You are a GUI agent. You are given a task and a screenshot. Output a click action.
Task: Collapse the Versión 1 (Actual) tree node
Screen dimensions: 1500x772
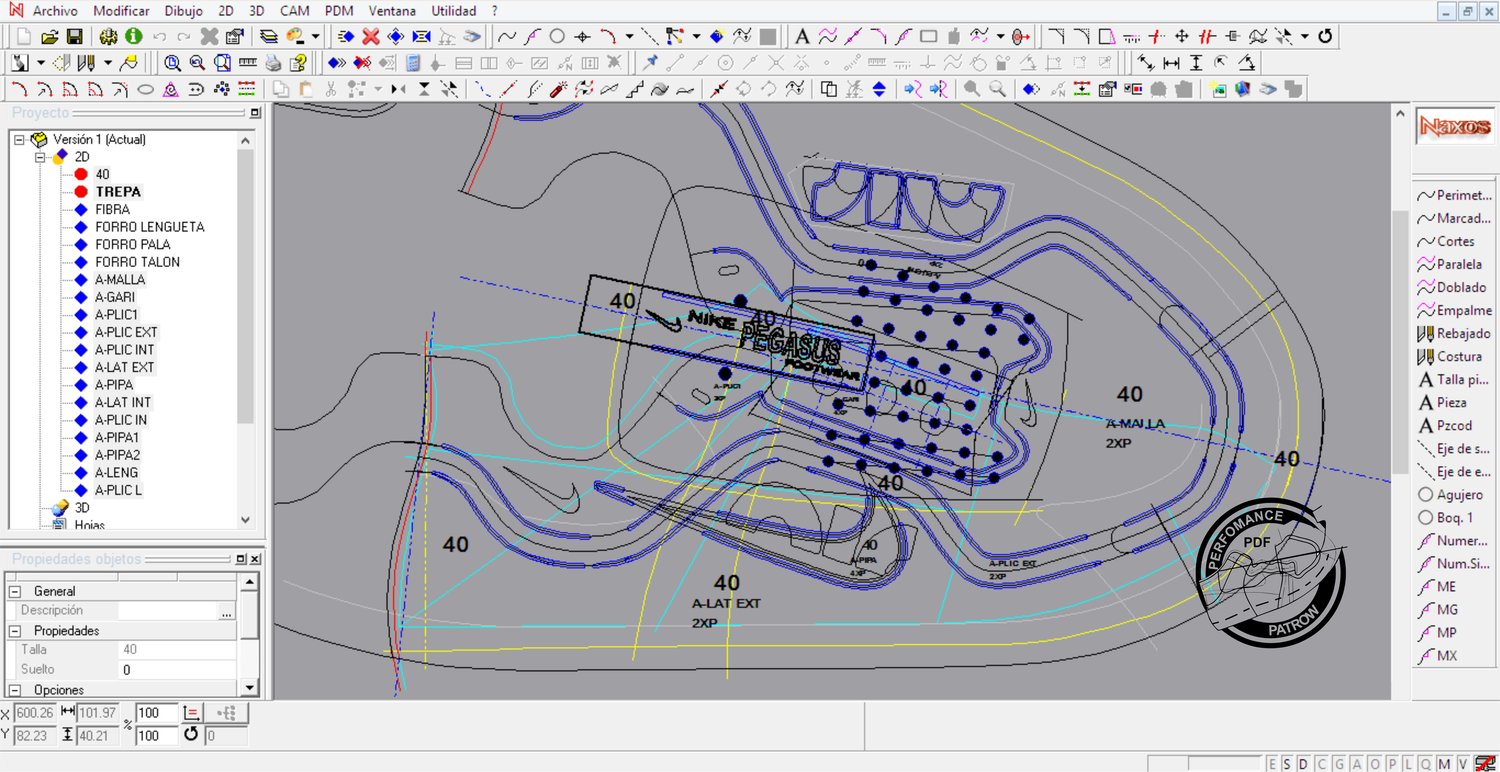click(19, 140)
